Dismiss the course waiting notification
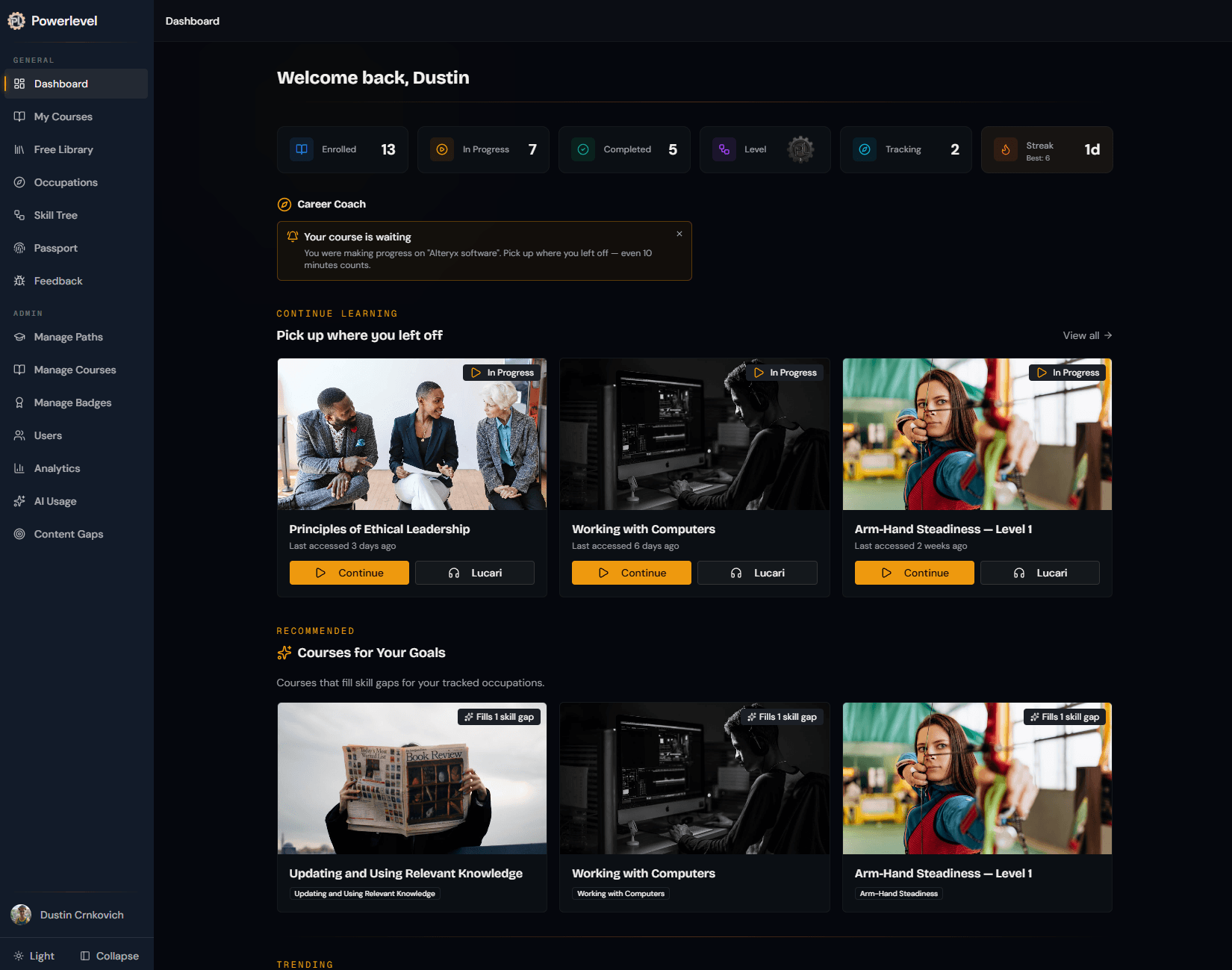1232x970 pixels. coord(679,234)
